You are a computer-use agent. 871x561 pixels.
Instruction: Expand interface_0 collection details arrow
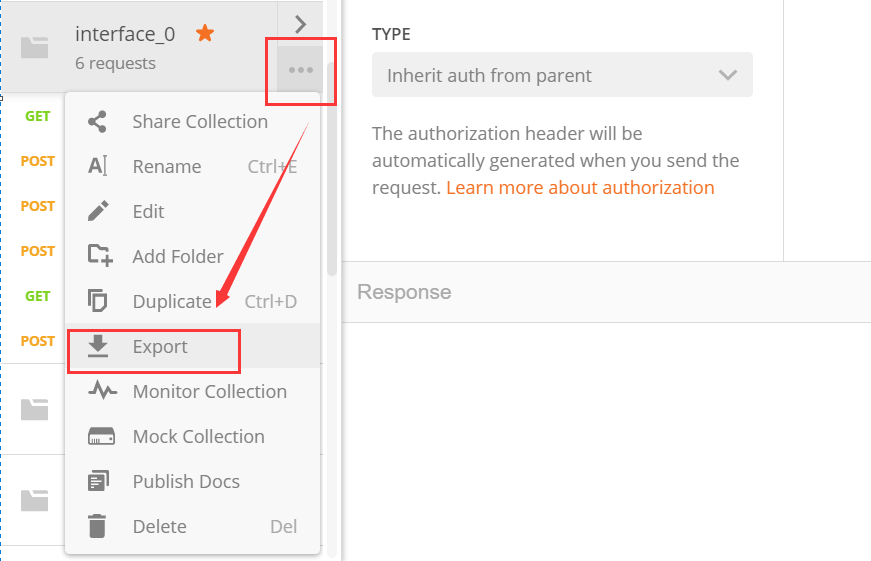tap(300, 24)
